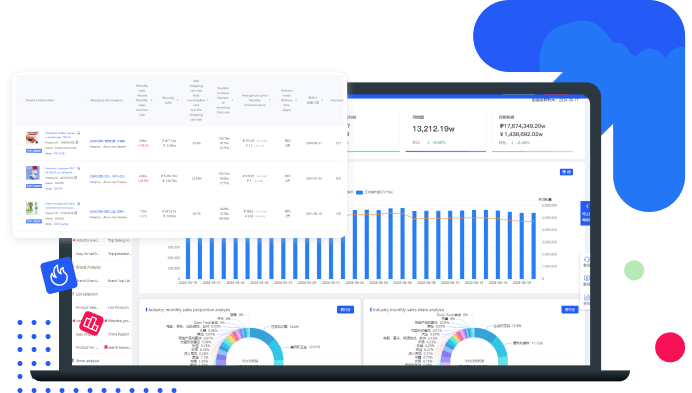Viewport: 692px width, 393px height.
Task: Click the blue flame hot-products icon
Action: pos(59,275)
